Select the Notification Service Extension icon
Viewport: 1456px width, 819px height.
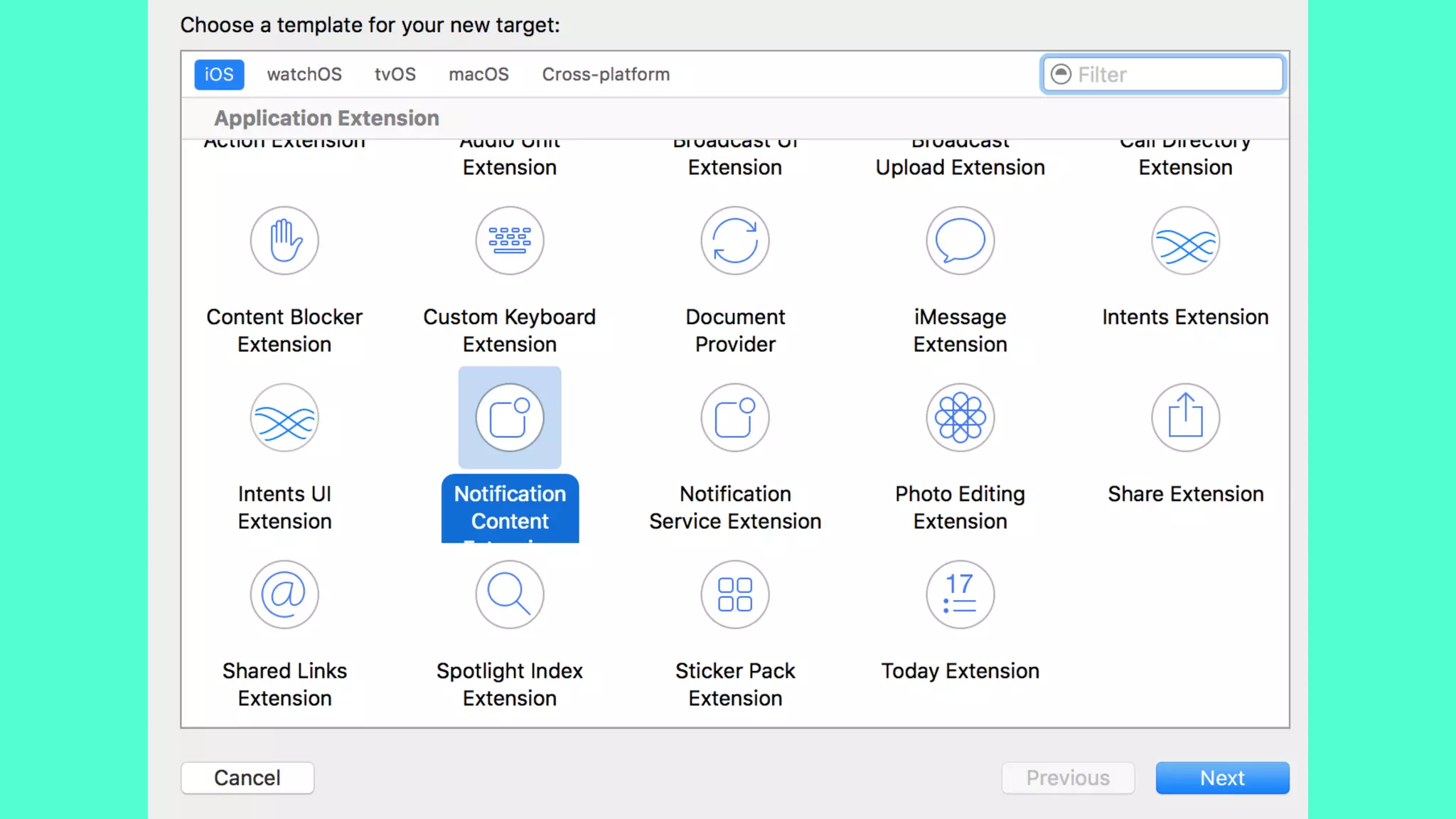click(734, 418)
